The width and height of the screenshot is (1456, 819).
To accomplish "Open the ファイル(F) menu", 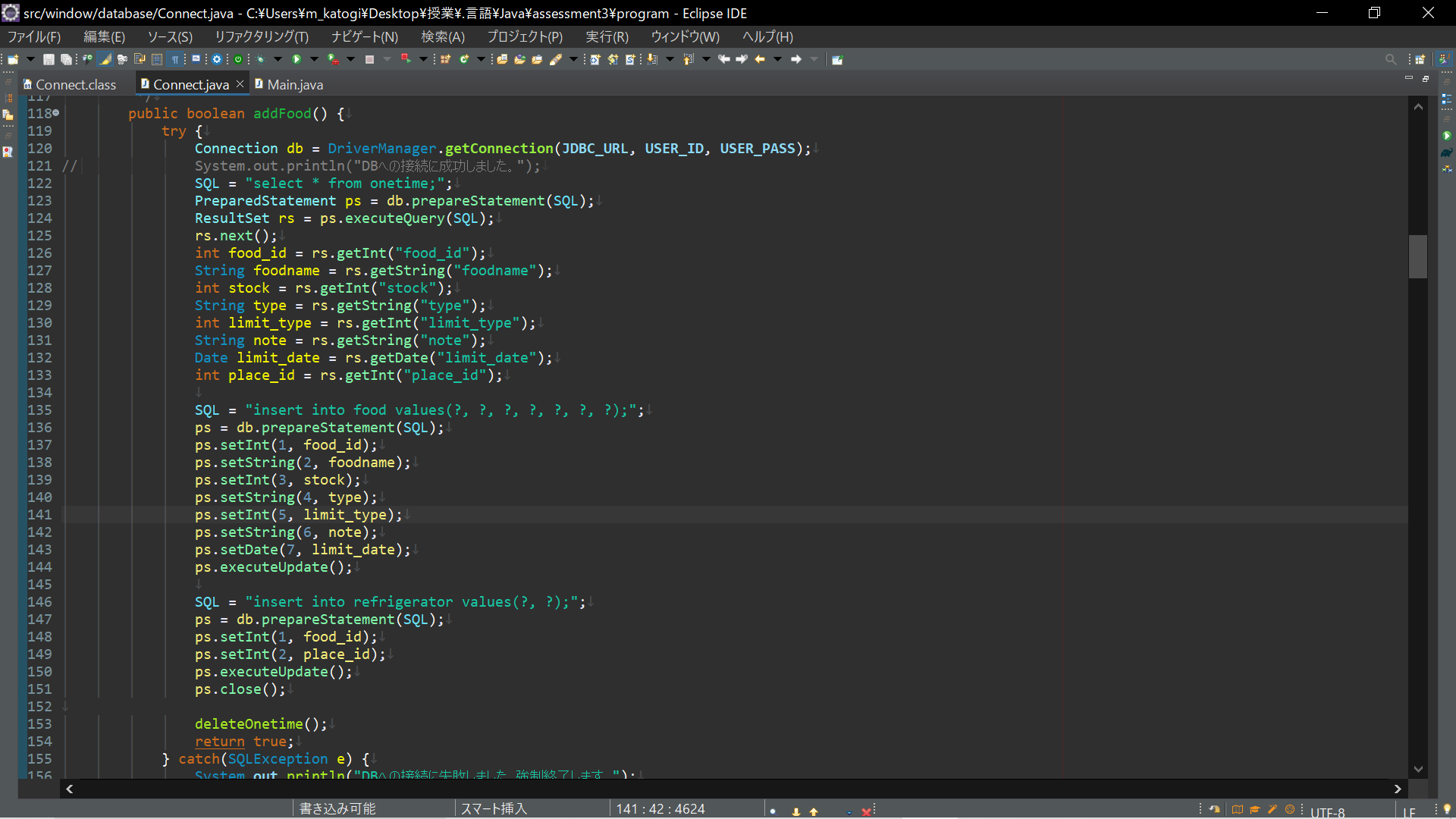I will pos(34,36).
